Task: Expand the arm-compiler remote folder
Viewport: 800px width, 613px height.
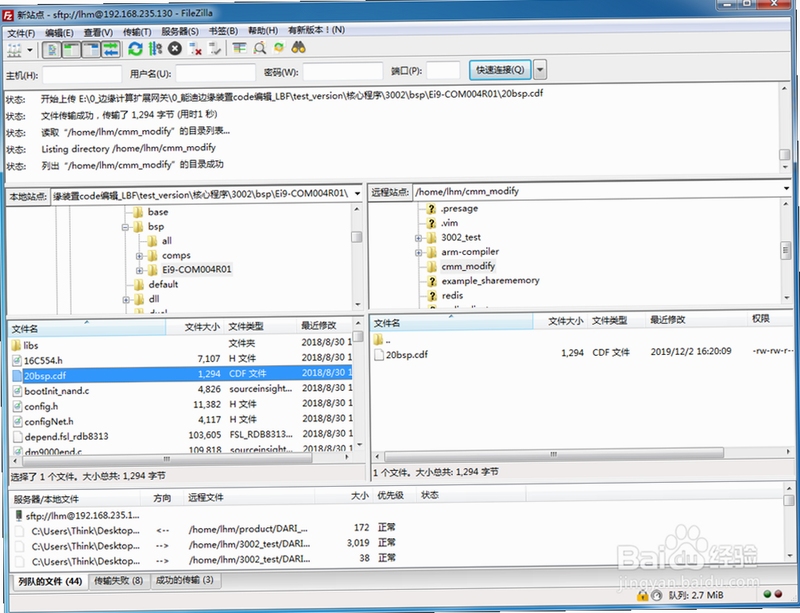Action: click(x=418, y=253)
